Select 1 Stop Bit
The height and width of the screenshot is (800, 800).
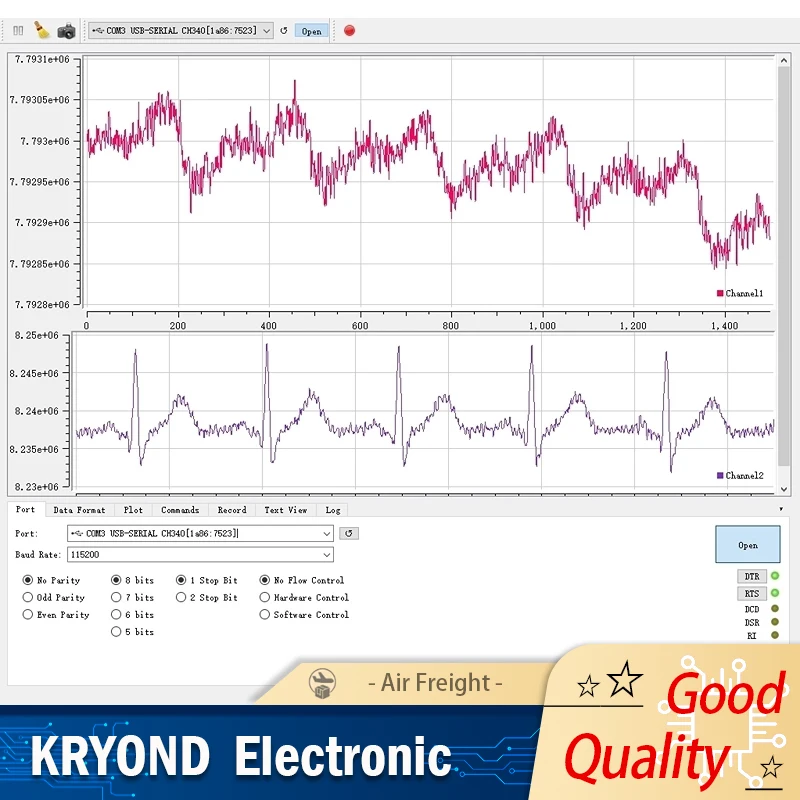point(207,580)
